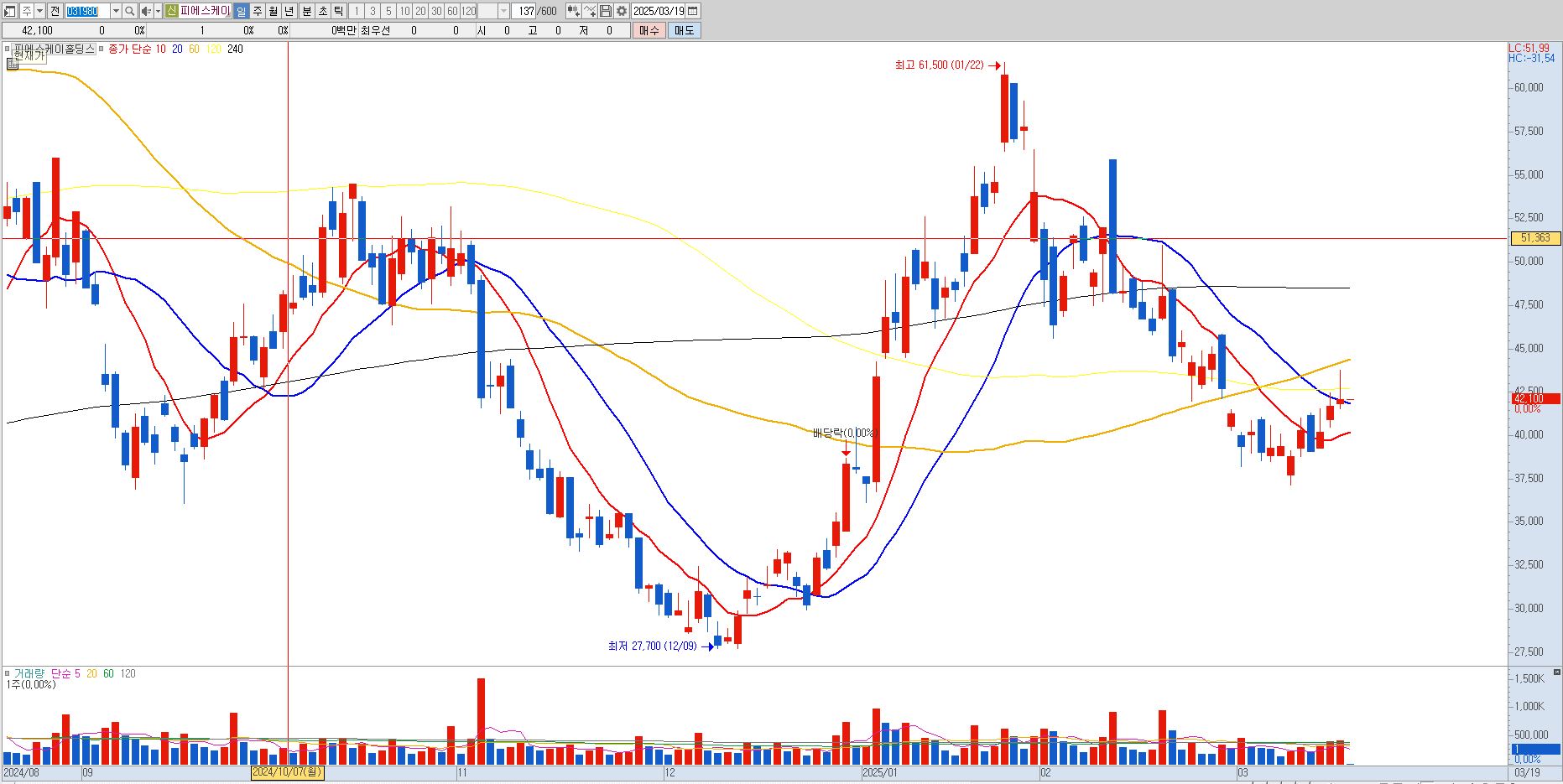Select interval 5 button
The image size is (1563, 784).
click(388, 11)
